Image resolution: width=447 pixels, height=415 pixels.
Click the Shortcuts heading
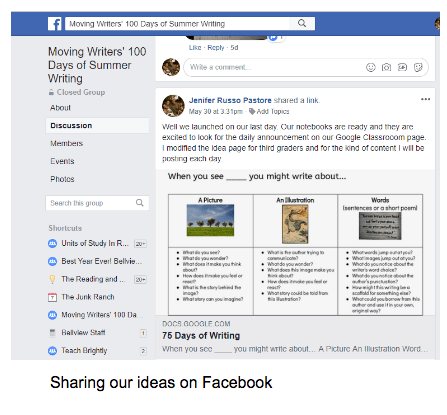(x=65, y=228)
